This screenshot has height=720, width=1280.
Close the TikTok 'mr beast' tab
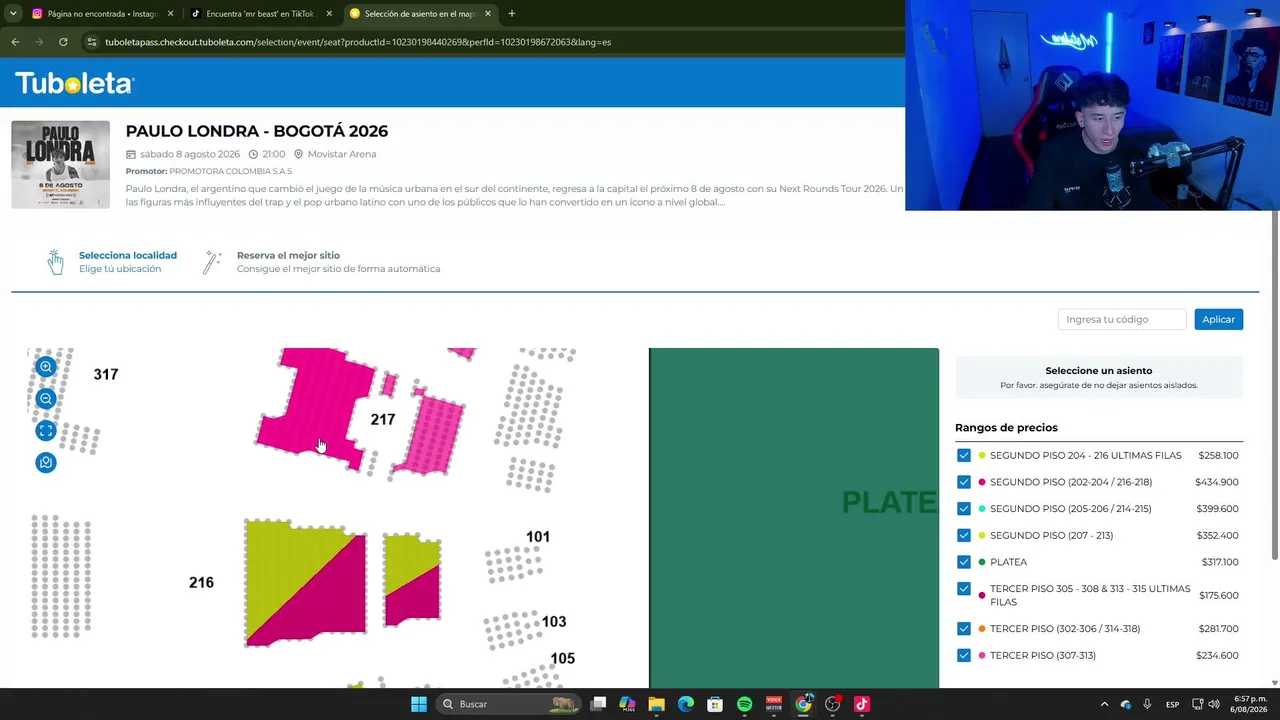pyautogui.click(x=329, y=14)
